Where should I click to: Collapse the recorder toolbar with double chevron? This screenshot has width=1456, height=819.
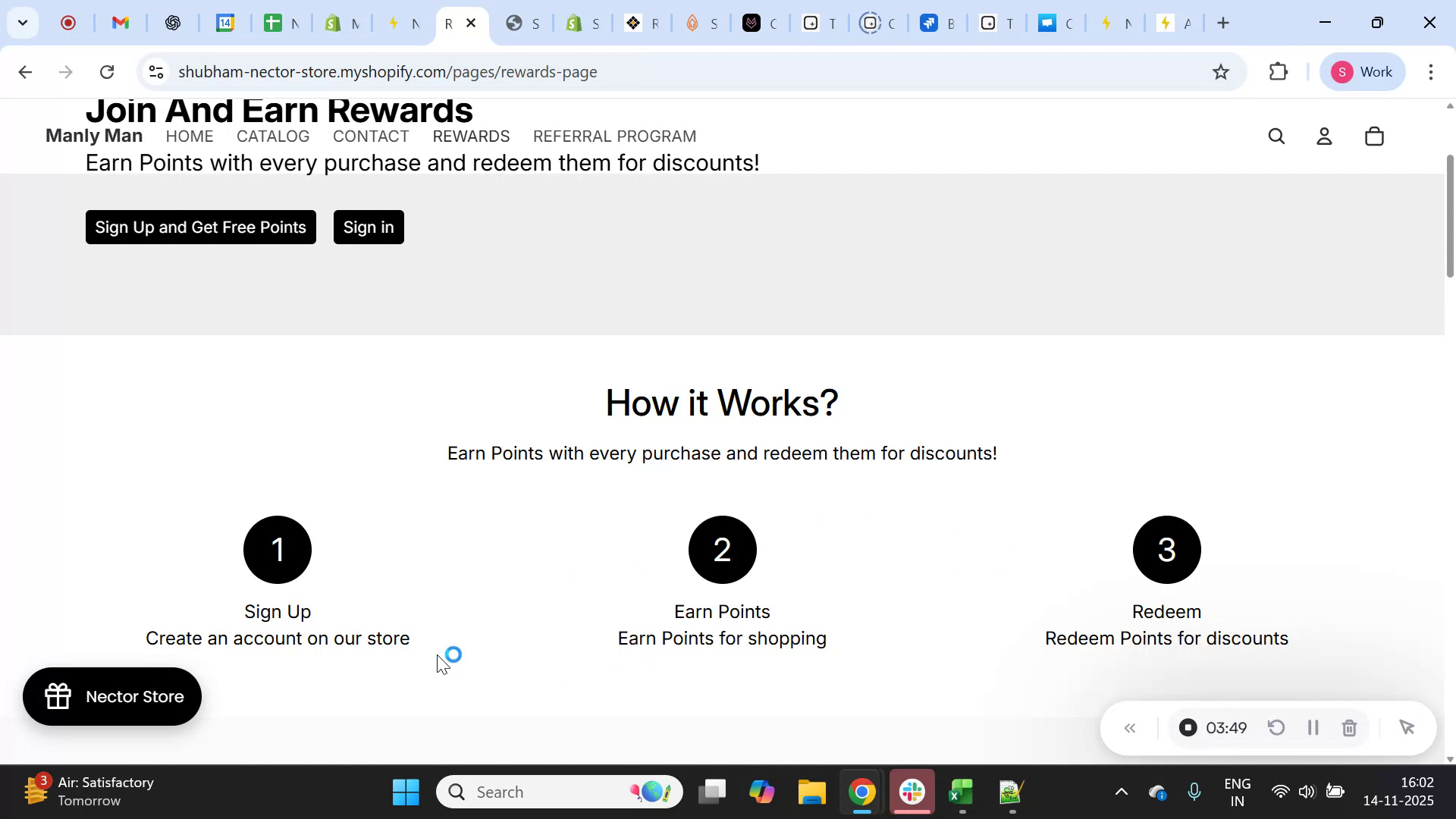coord(1131,727)
